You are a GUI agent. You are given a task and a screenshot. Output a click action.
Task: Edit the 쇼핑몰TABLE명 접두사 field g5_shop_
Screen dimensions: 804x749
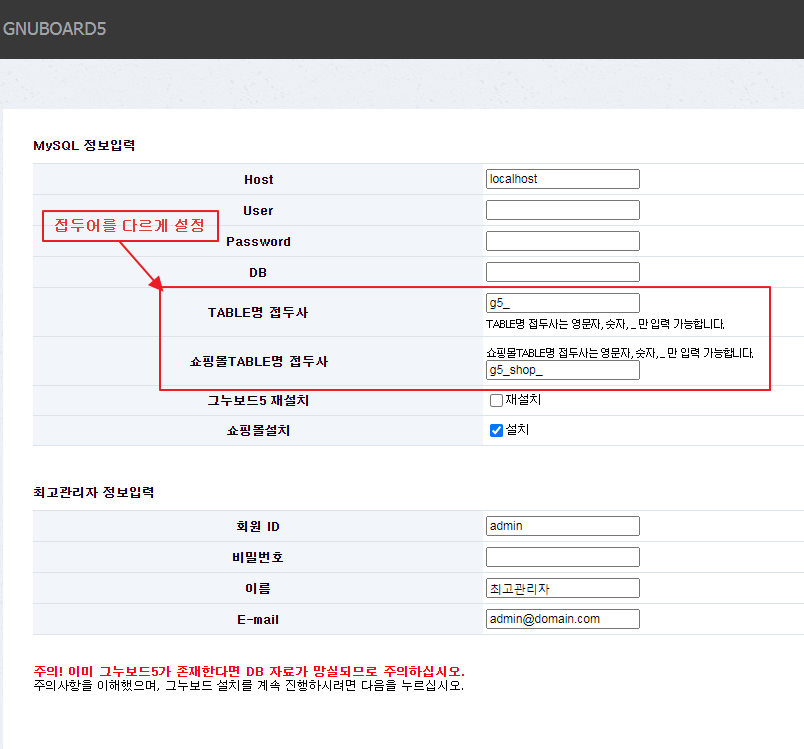pyautogui.click(x=562, y=370)
